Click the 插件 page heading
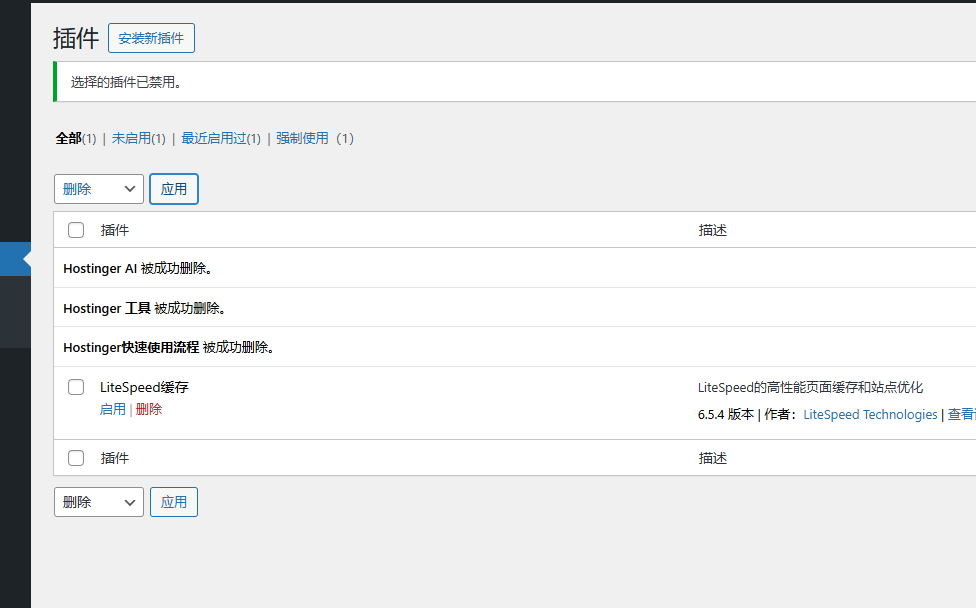The width and height of the screenshot is (976, 608). 74,37
